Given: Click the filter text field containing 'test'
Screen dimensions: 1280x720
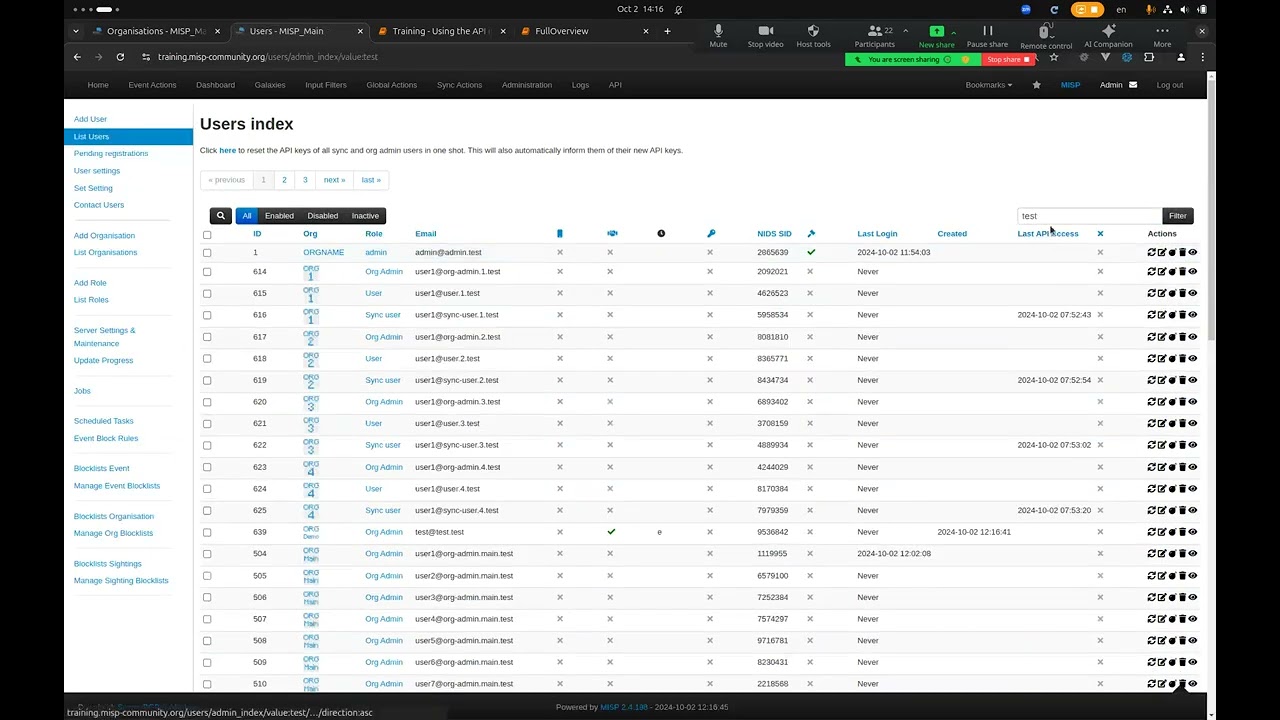Looking at the screenshot, I should [1090, 216].
